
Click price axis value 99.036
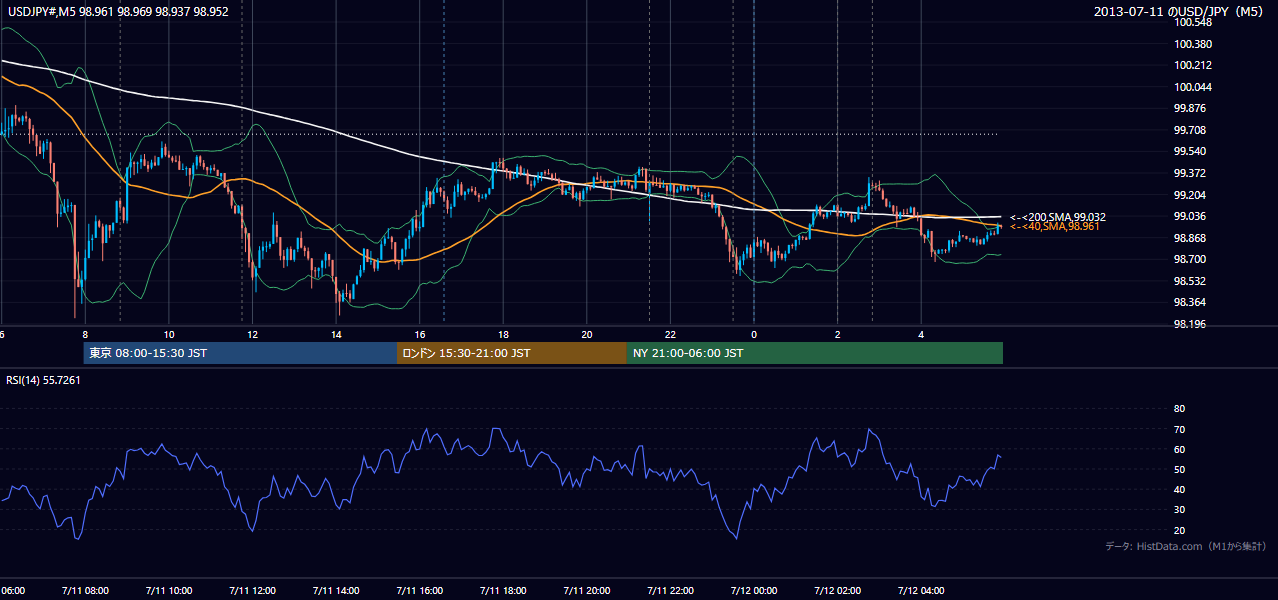coord(1190,216)
